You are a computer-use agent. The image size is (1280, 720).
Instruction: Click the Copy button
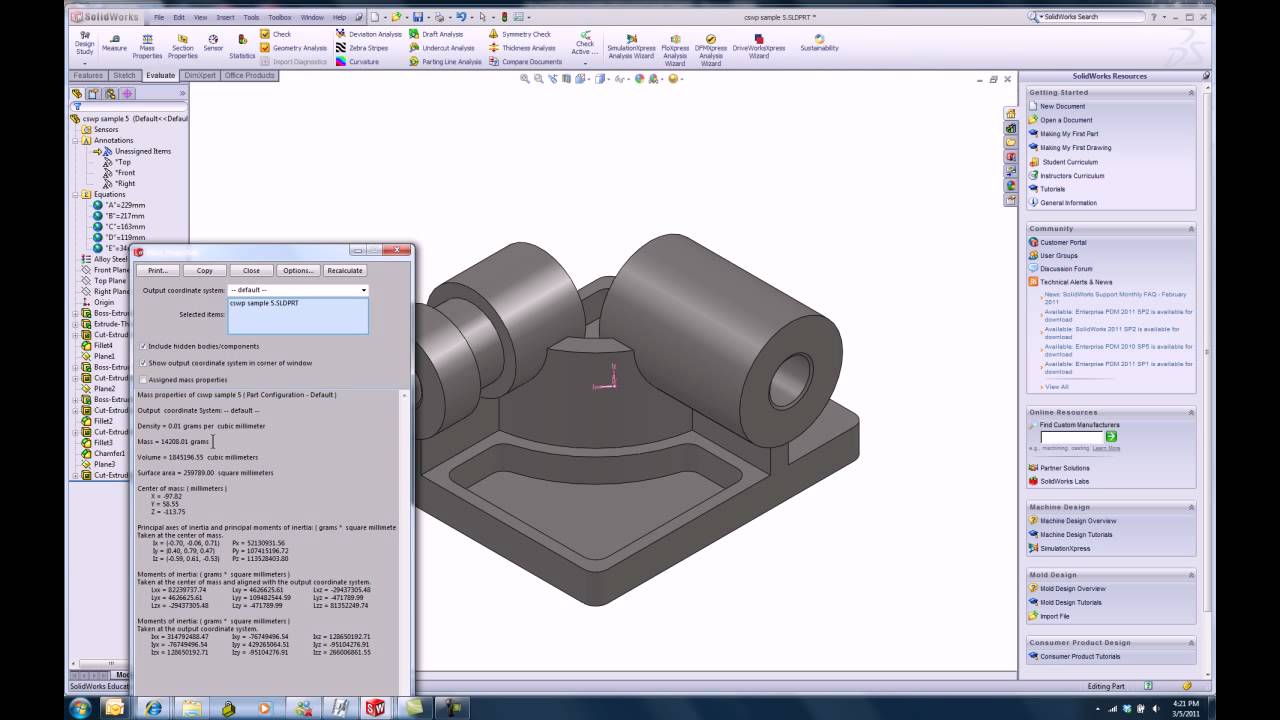[x=204, y=270]
